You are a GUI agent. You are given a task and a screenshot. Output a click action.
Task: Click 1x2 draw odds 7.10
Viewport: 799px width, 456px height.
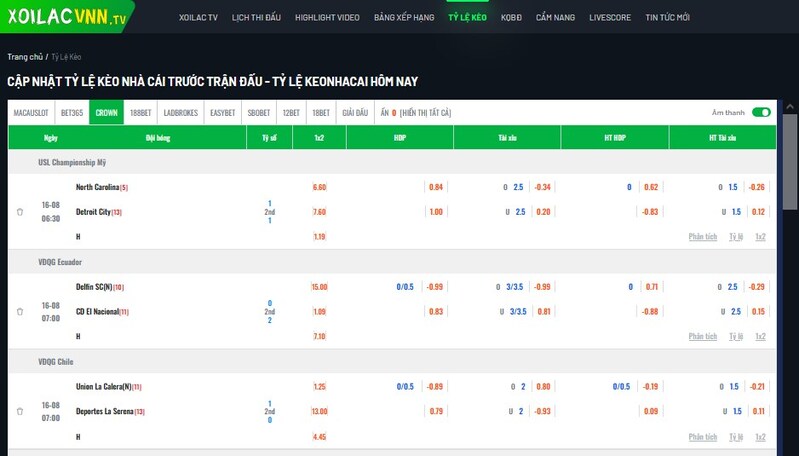(x=319, y=336)
